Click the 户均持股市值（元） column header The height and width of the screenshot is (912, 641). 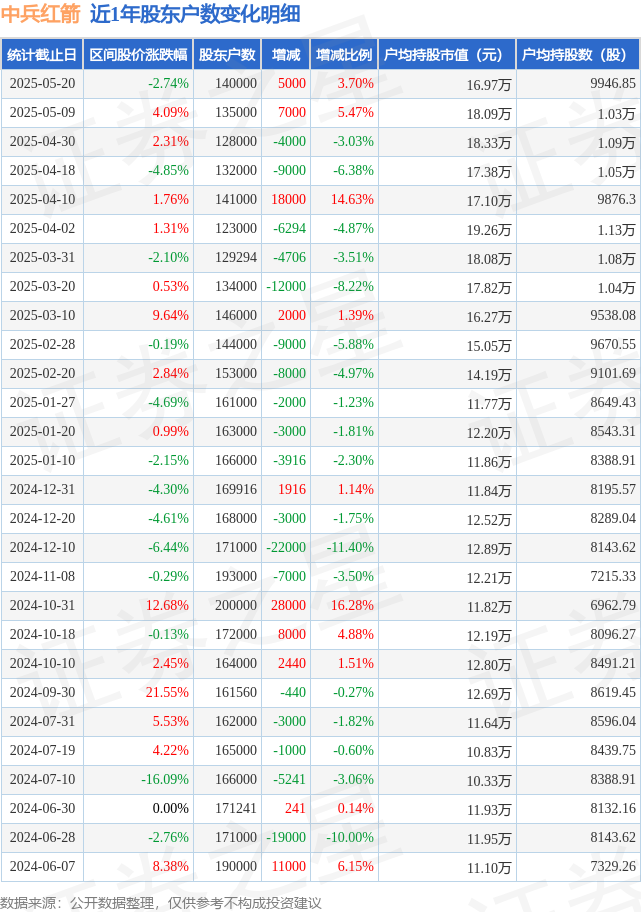pos(447,55)
